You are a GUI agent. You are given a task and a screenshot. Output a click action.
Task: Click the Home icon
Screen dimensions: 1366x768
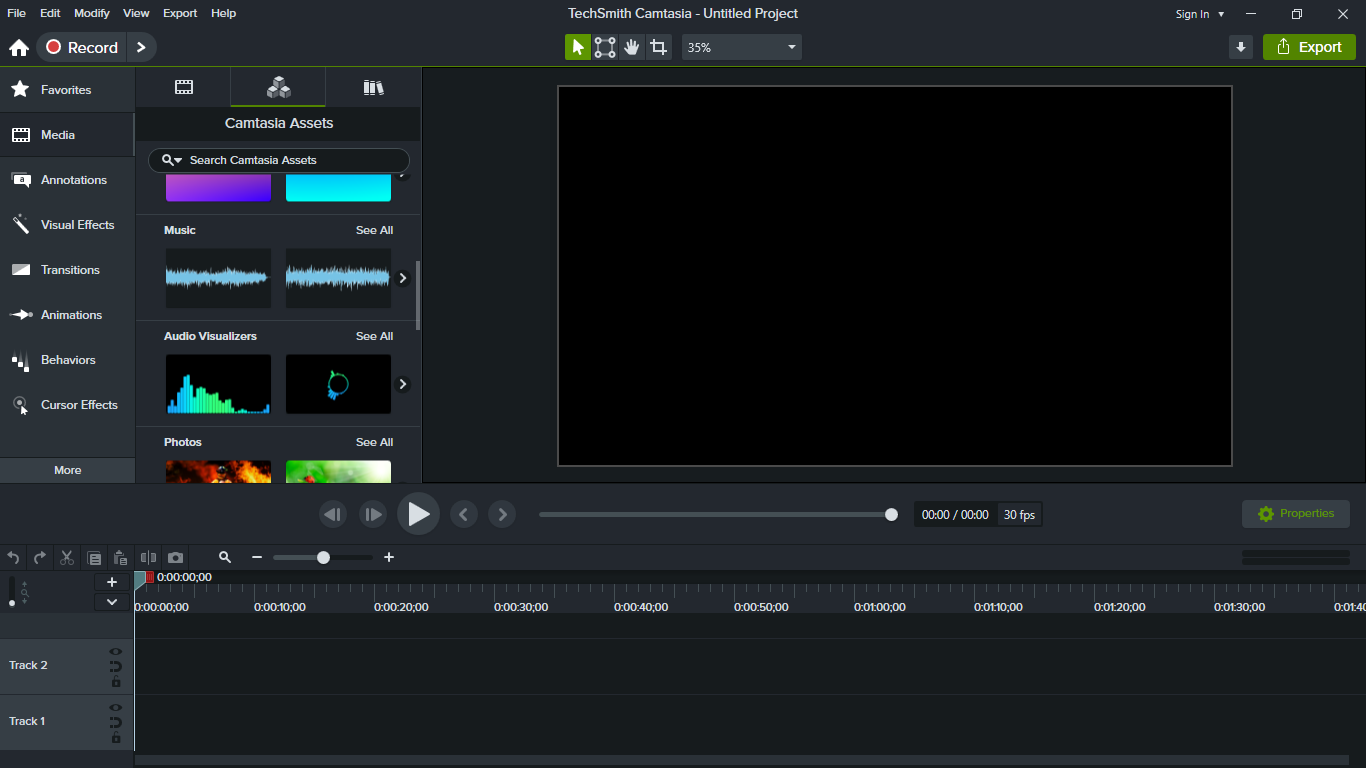18,48
